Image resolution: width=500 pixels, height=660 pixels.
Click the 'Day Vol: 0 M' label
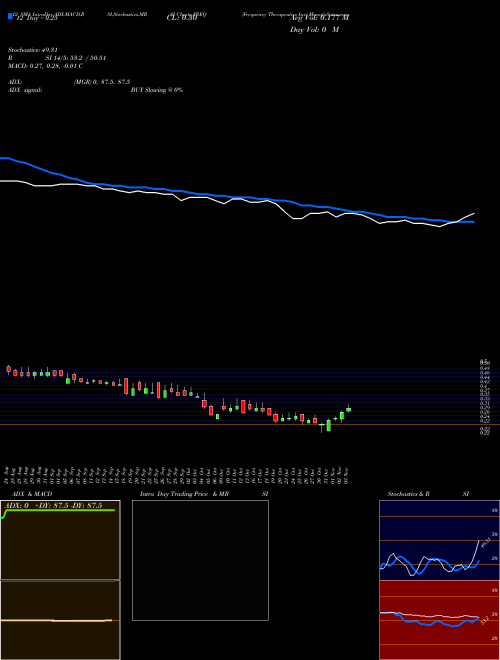coord(314,30)
